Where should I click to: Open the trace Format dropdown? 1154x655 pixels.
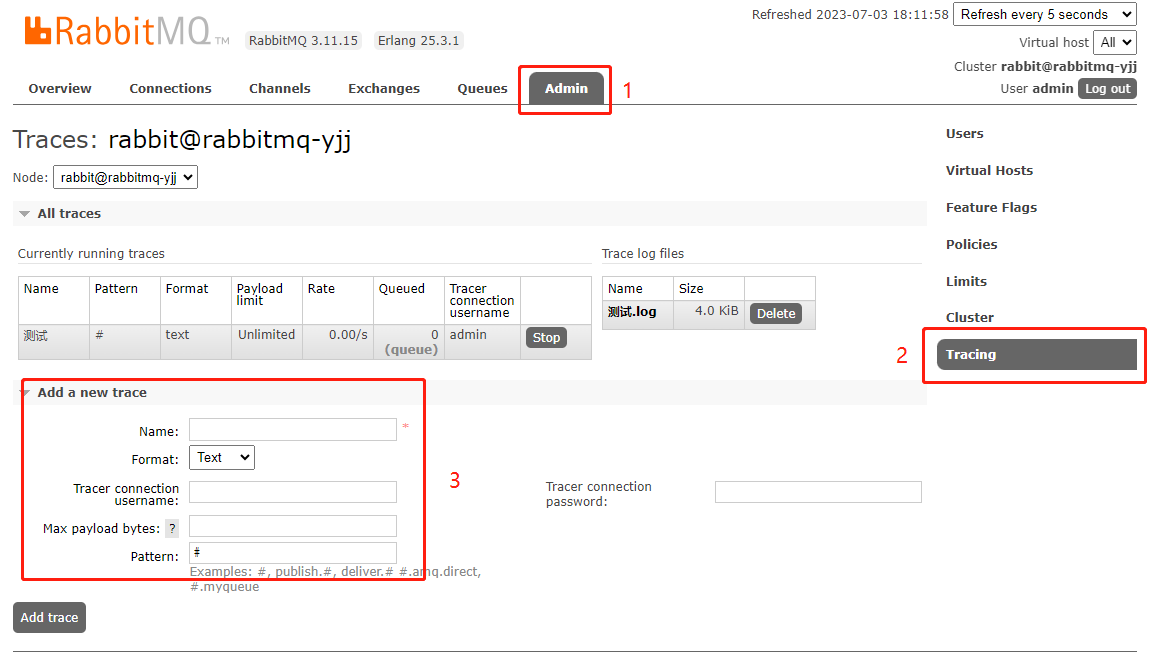222,458
